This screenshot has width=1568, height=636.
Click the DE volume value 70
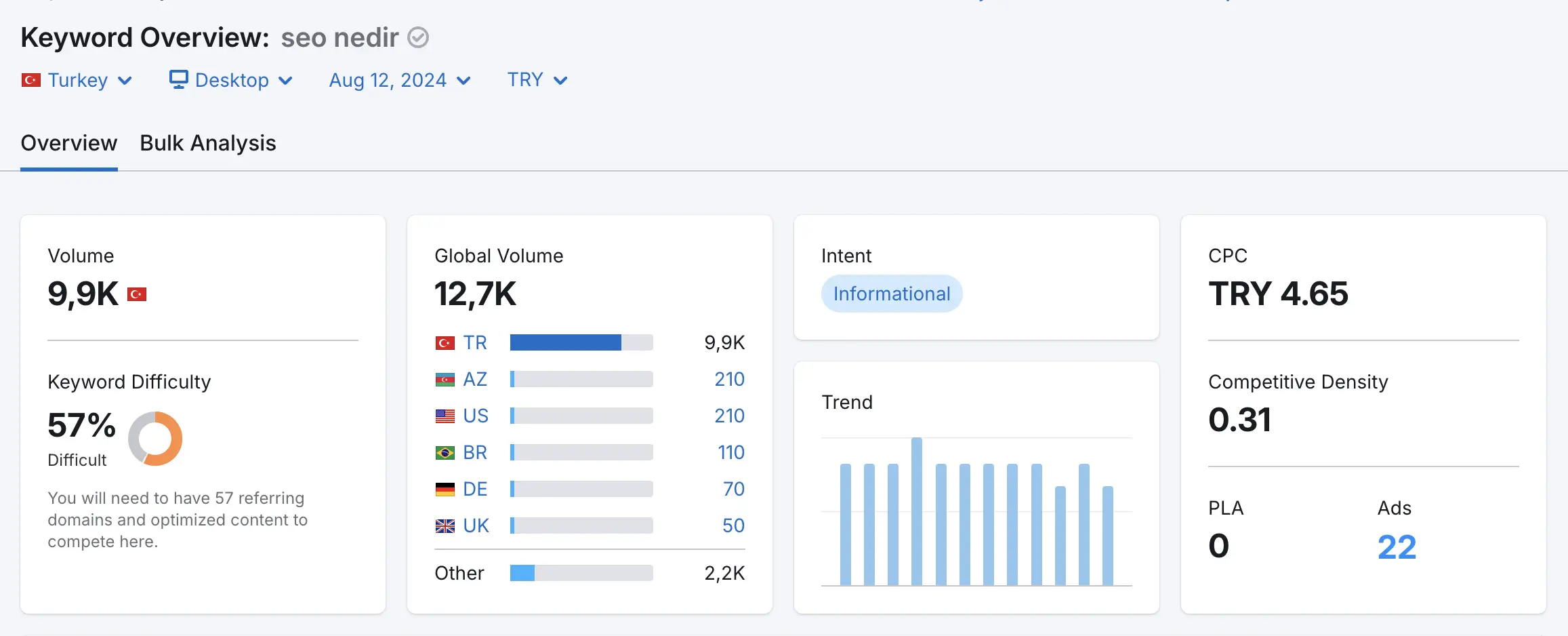click(734, 490)
